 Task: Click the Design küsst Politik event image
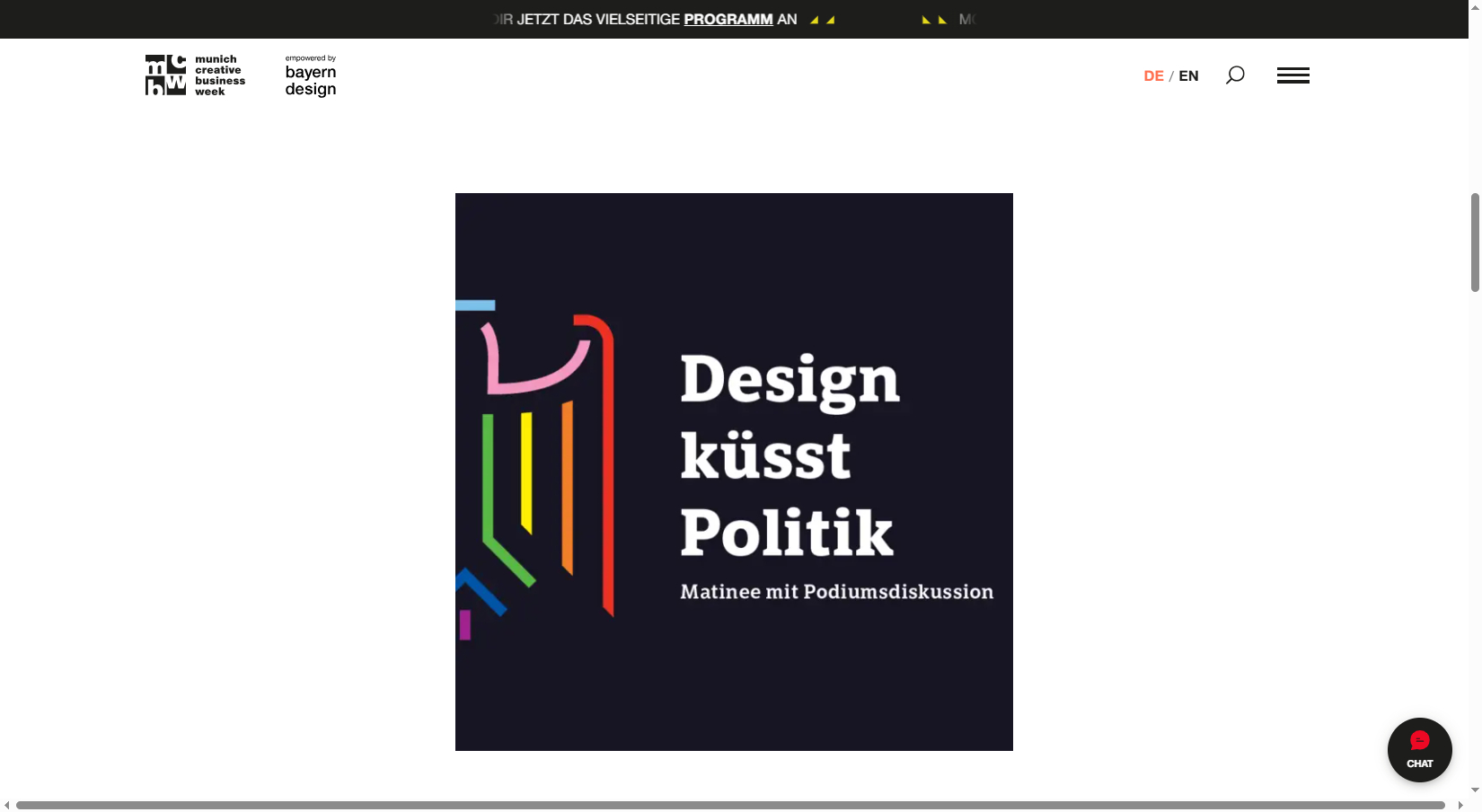tap(734, 472)
